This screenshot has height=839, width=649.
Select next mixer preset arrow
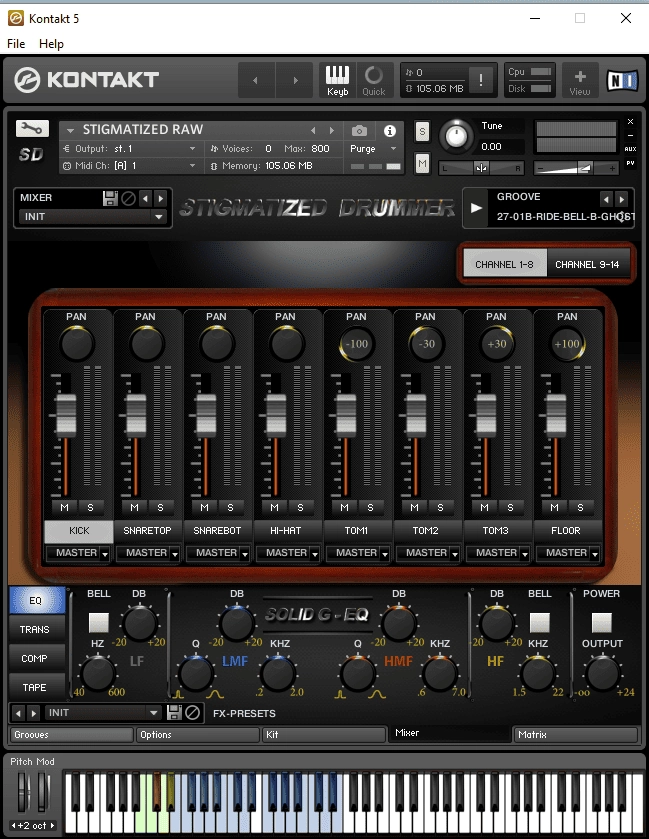click(x=161, y=199)
